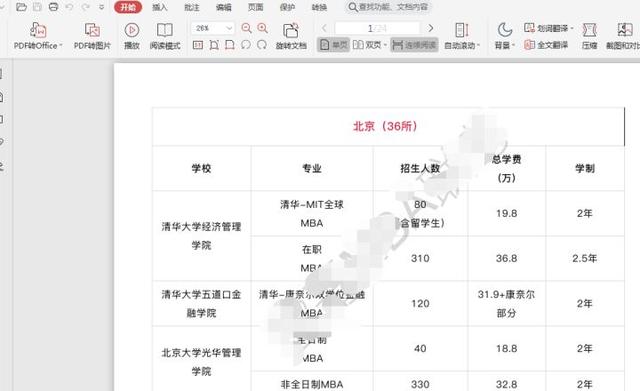Click the fit width icon
The width and height of the screenshot is (640, 391).
(230, 45)
